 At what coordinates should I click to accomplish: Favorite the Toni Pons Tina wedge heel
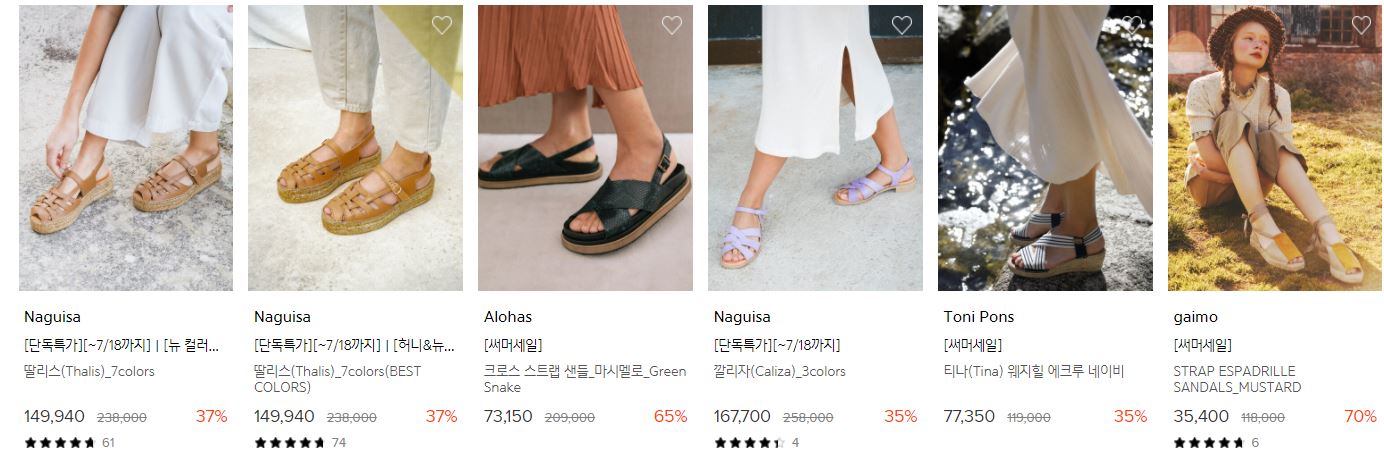tap(1132, 25)
